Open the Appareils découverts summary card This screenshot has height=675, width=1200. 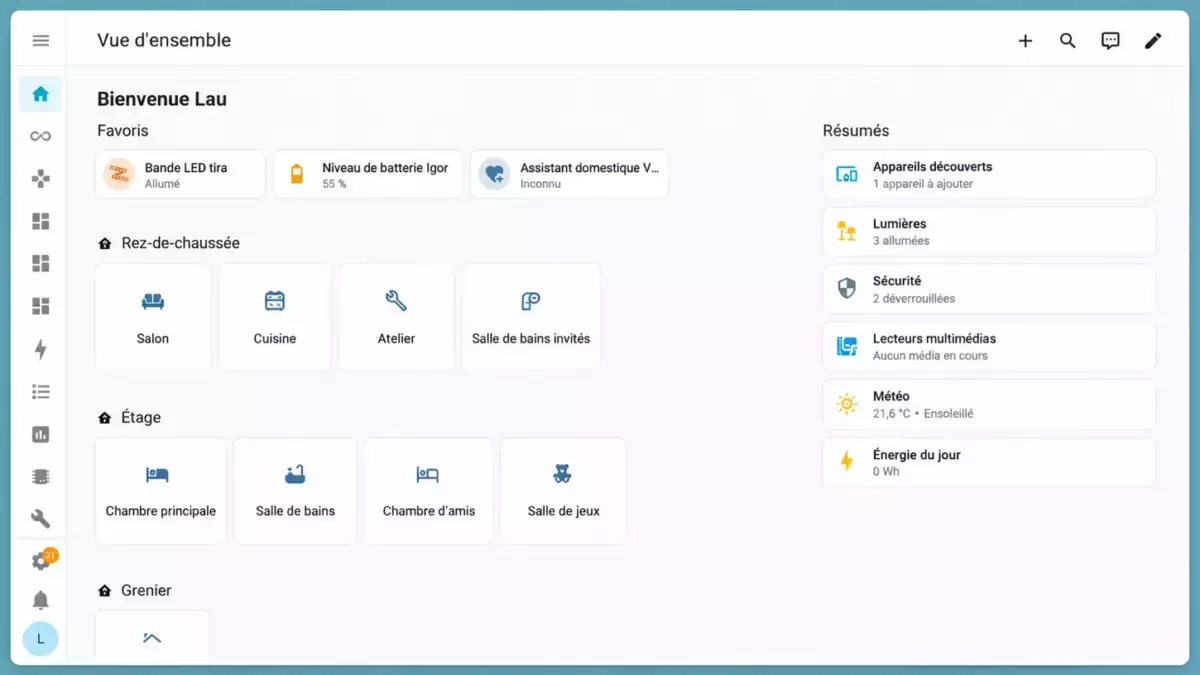[x=989, y=175]
